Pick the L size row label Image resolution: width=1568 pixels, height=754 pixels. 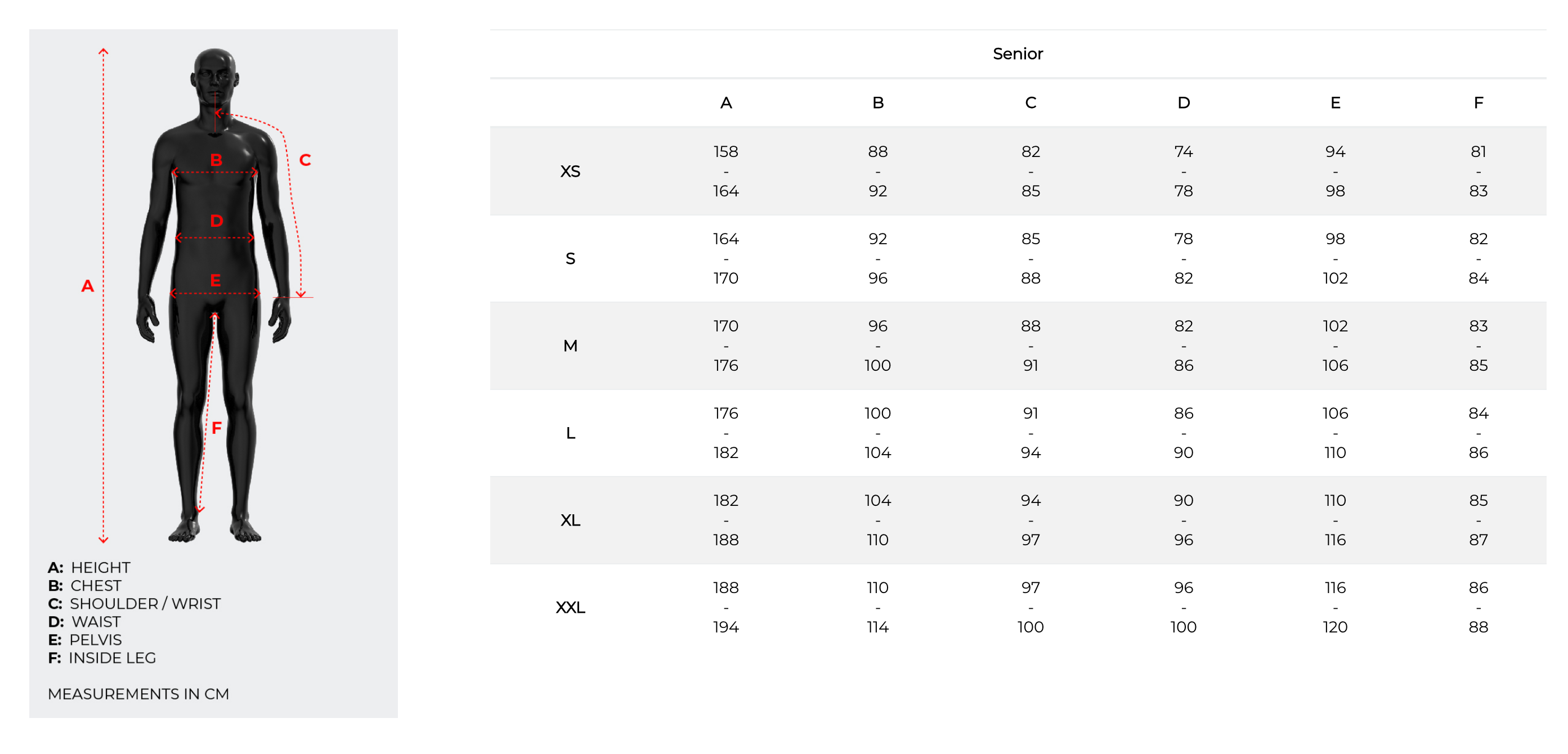pyautogui.click(x=570, y=433)
